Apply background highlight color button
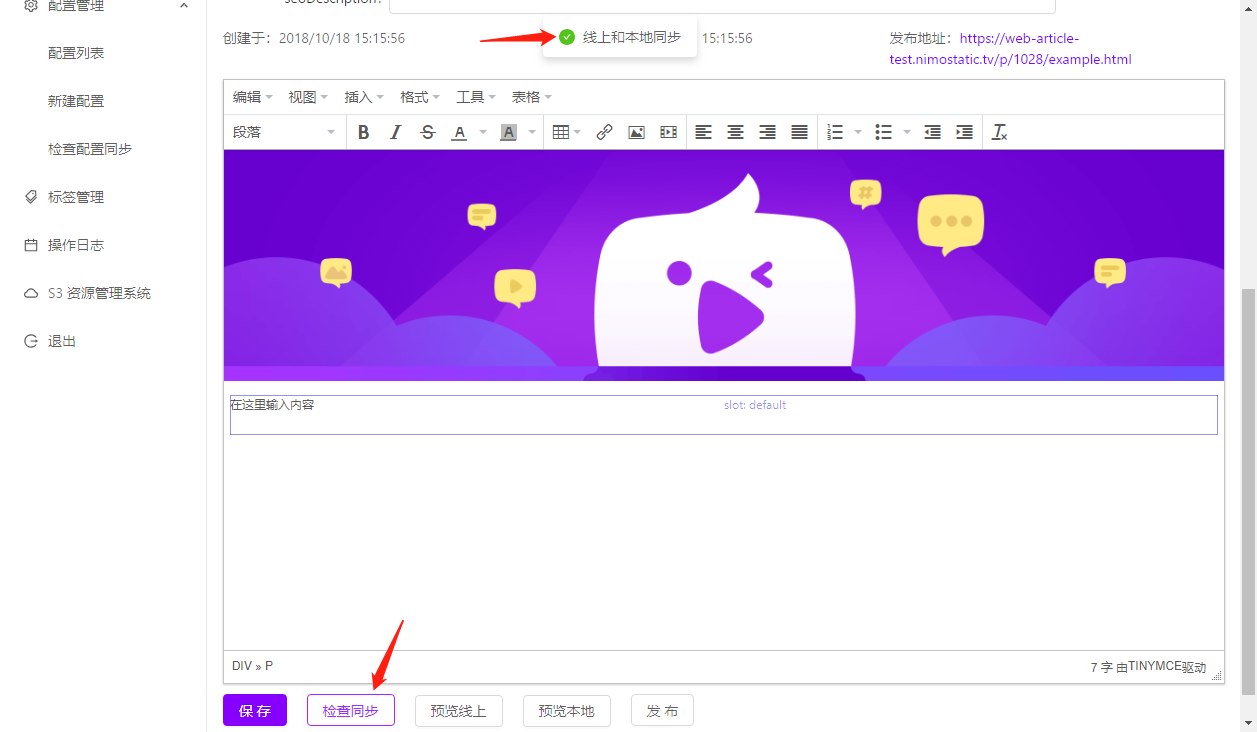 tap(508, 132)
